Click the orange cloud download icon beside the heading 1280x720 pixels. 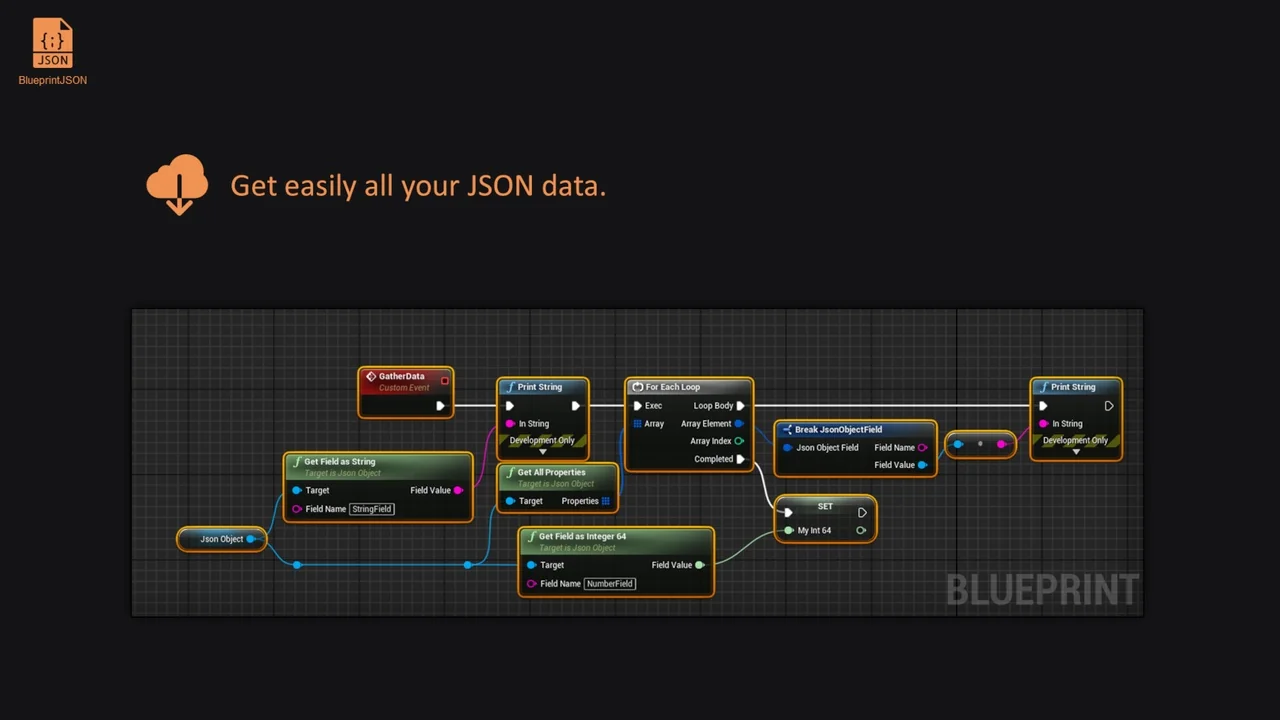177,185
